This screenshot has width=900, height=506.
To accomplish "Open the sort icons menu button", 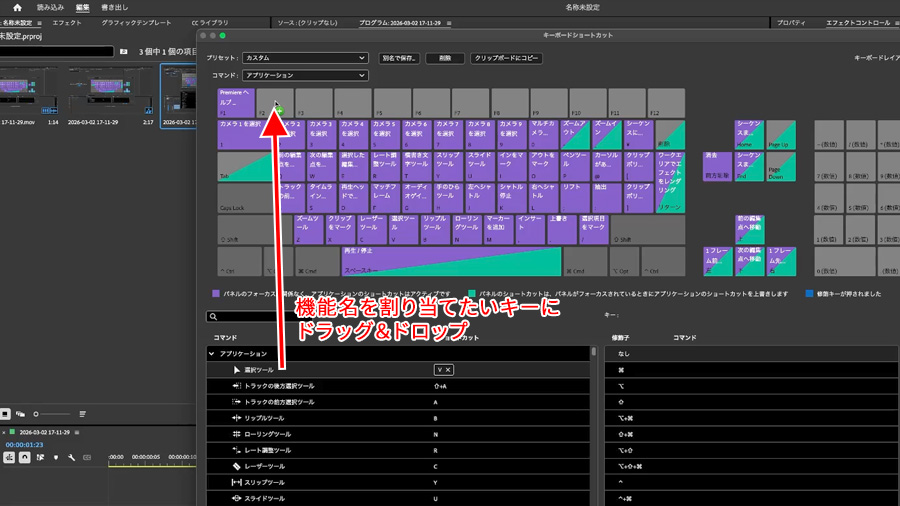I will pos(83,414).
